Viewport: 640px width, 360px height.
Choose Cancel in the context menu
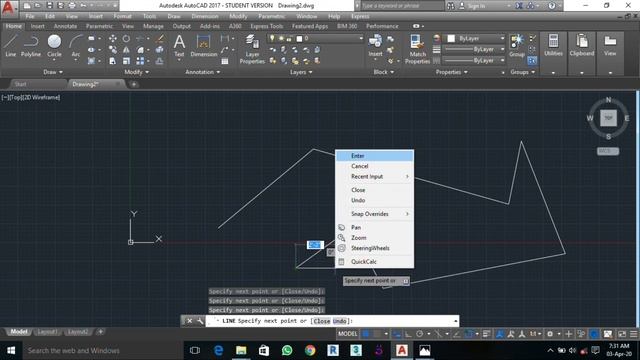tap(374, 166)
